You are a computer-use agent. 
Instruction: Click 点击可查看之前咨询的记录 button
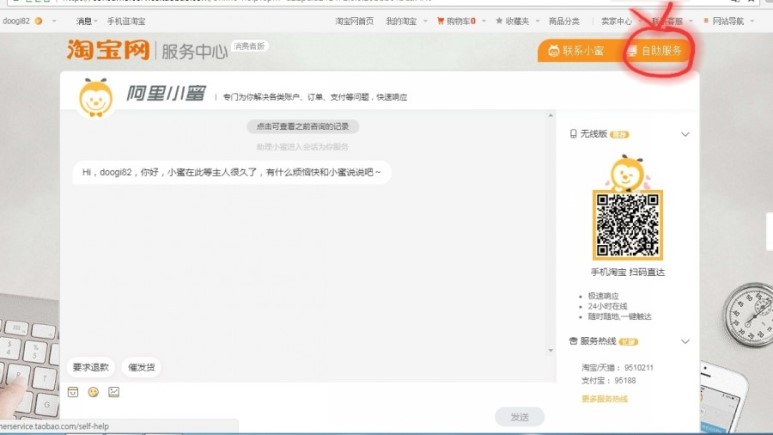click(303, 127)
